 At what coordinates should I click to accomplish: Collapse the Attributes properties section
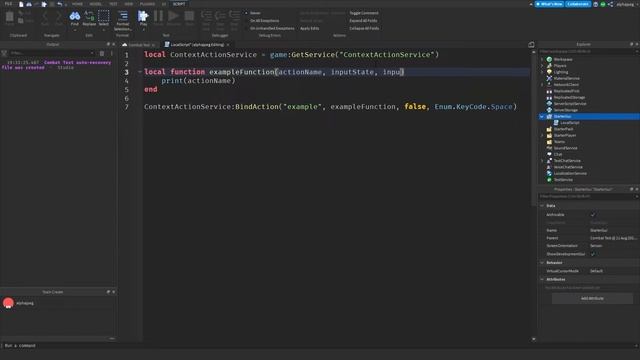[542, 280]
